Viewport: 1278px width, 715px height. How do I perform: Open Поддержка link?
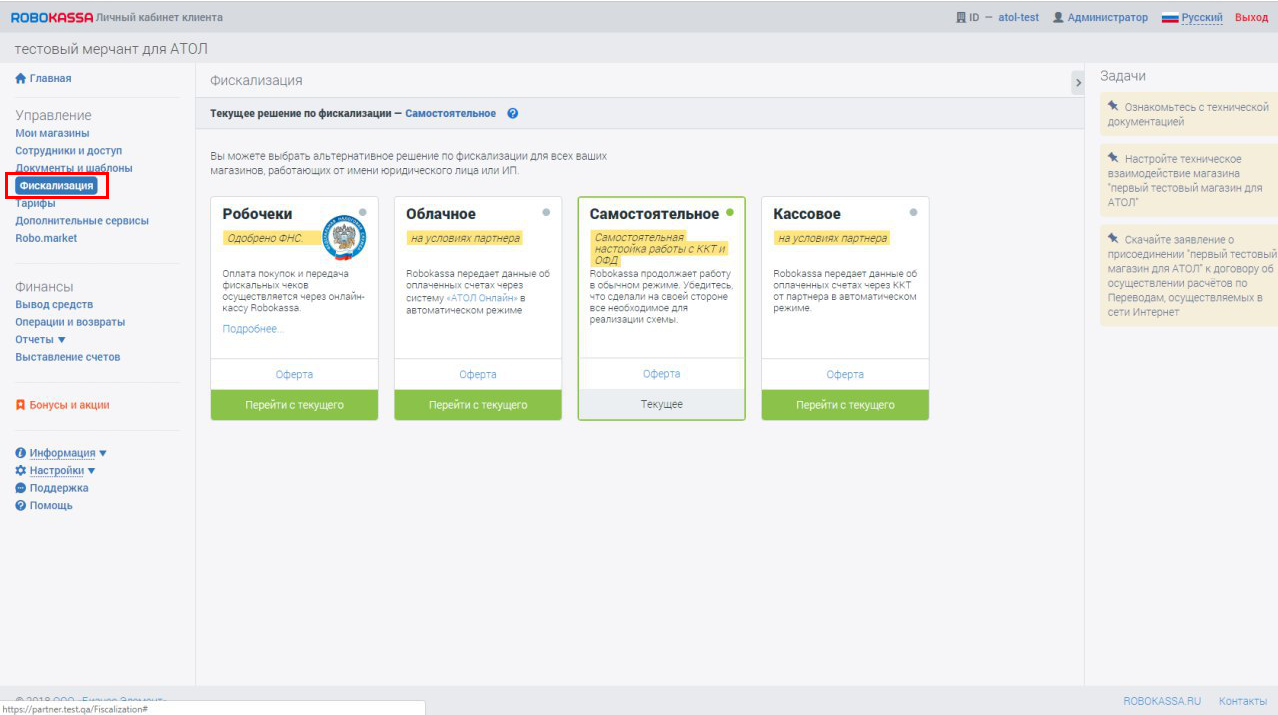pos(59,488)
